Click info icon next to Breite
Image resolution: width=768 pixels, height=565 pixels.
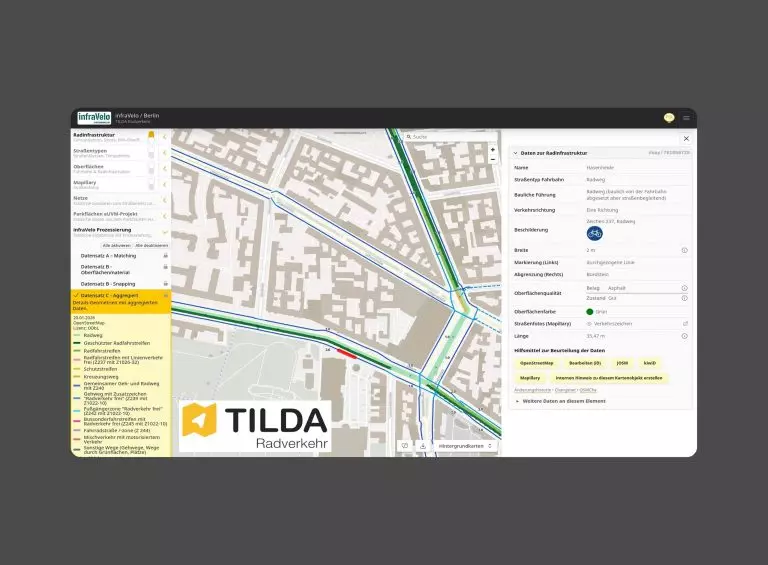coord(684,250)
